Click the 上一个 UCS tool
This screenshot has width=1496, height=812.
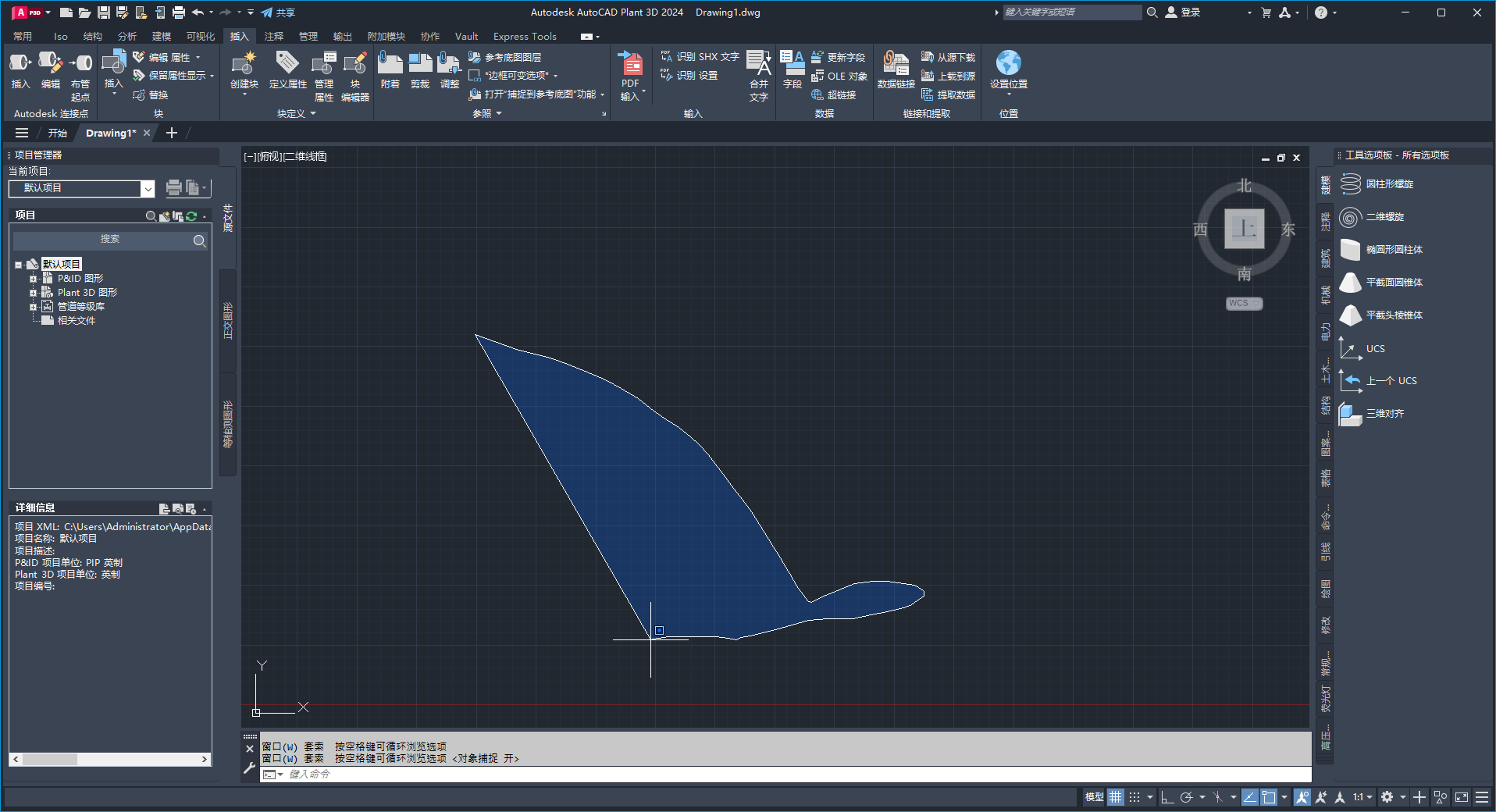[x=1378, y=381]
